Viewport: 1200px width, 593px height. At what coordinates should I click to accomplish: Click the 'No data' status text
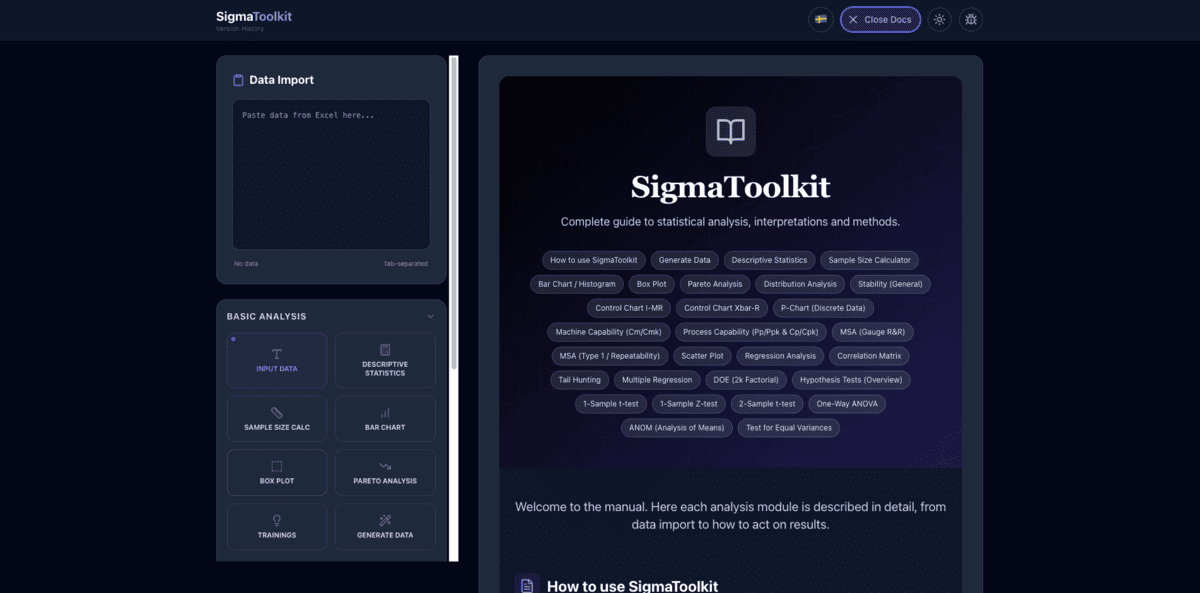coord(246,264)
